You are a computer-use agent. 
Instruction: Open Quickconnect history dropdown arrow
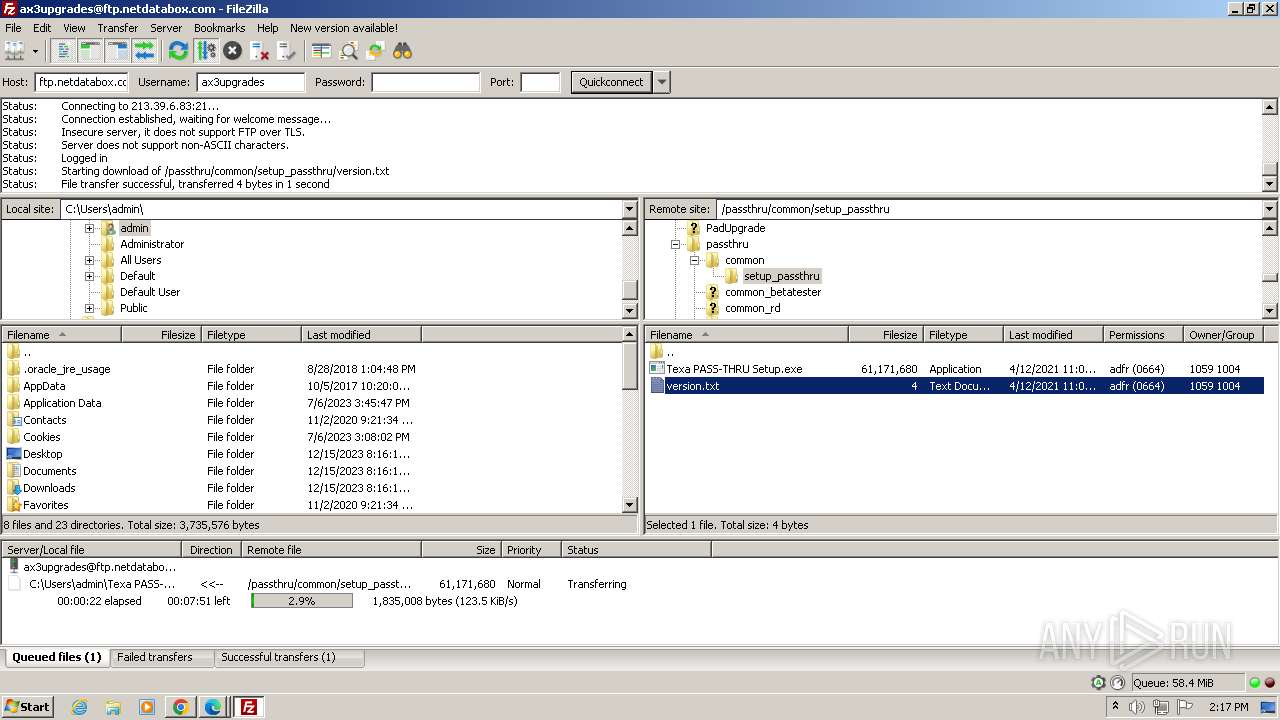tap(662, 82)
